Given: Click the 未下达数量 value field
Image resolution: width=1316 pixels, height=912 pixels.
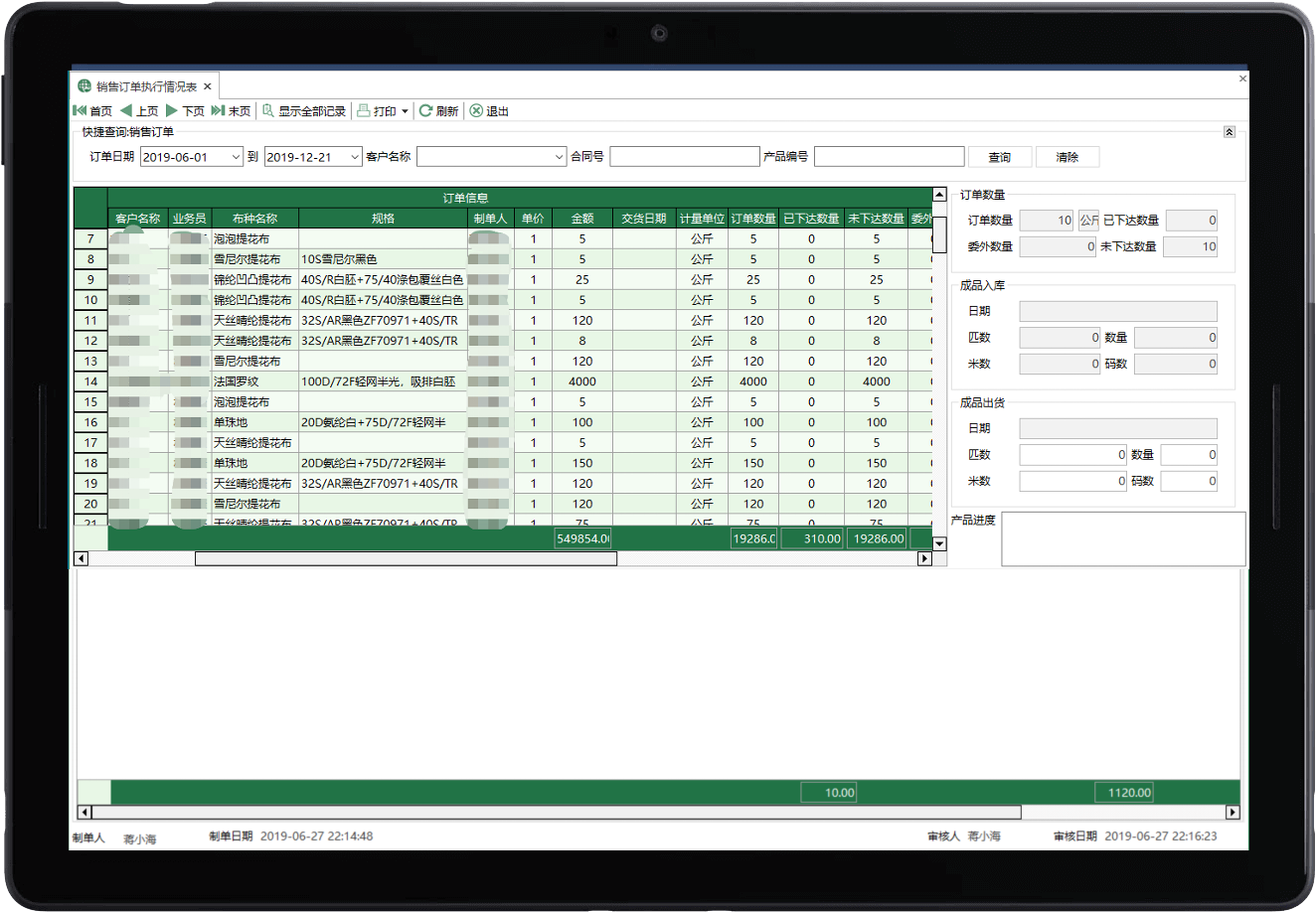Looking at the screenshot, I should point(1190,246).
